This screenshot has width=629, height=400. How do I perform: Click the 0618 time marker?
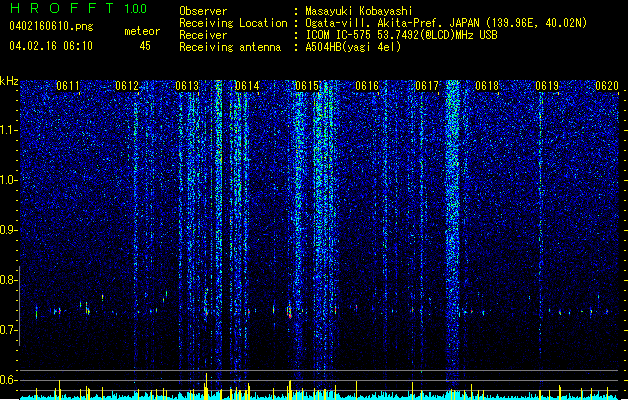[x=487, y=86]
